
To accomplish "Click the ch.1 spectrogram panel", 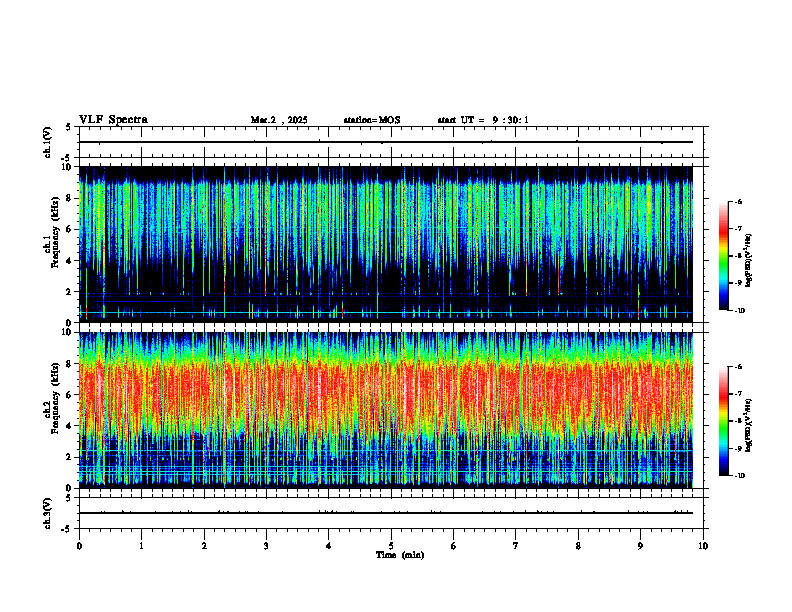I will coord(386,244).
